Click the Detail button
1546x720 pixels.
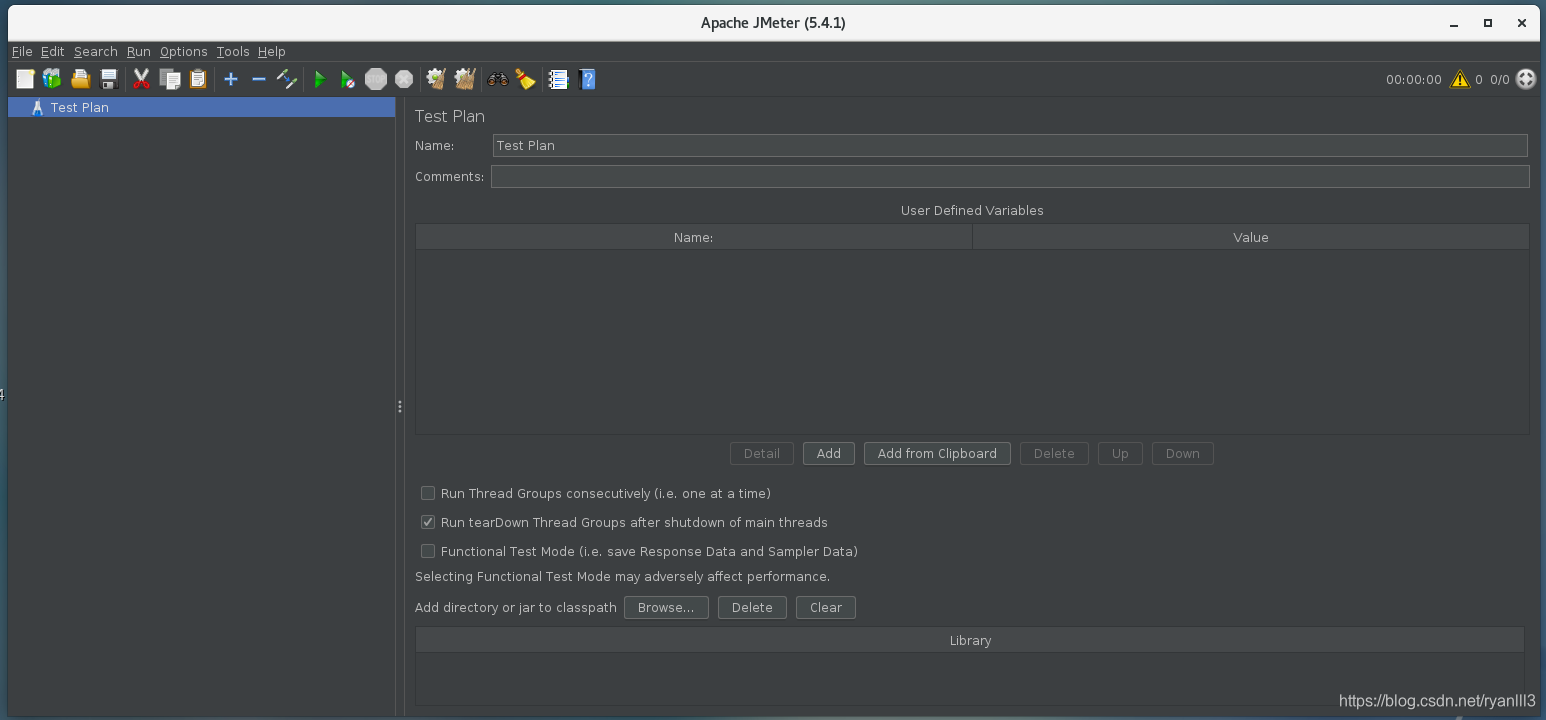(762, 453)
